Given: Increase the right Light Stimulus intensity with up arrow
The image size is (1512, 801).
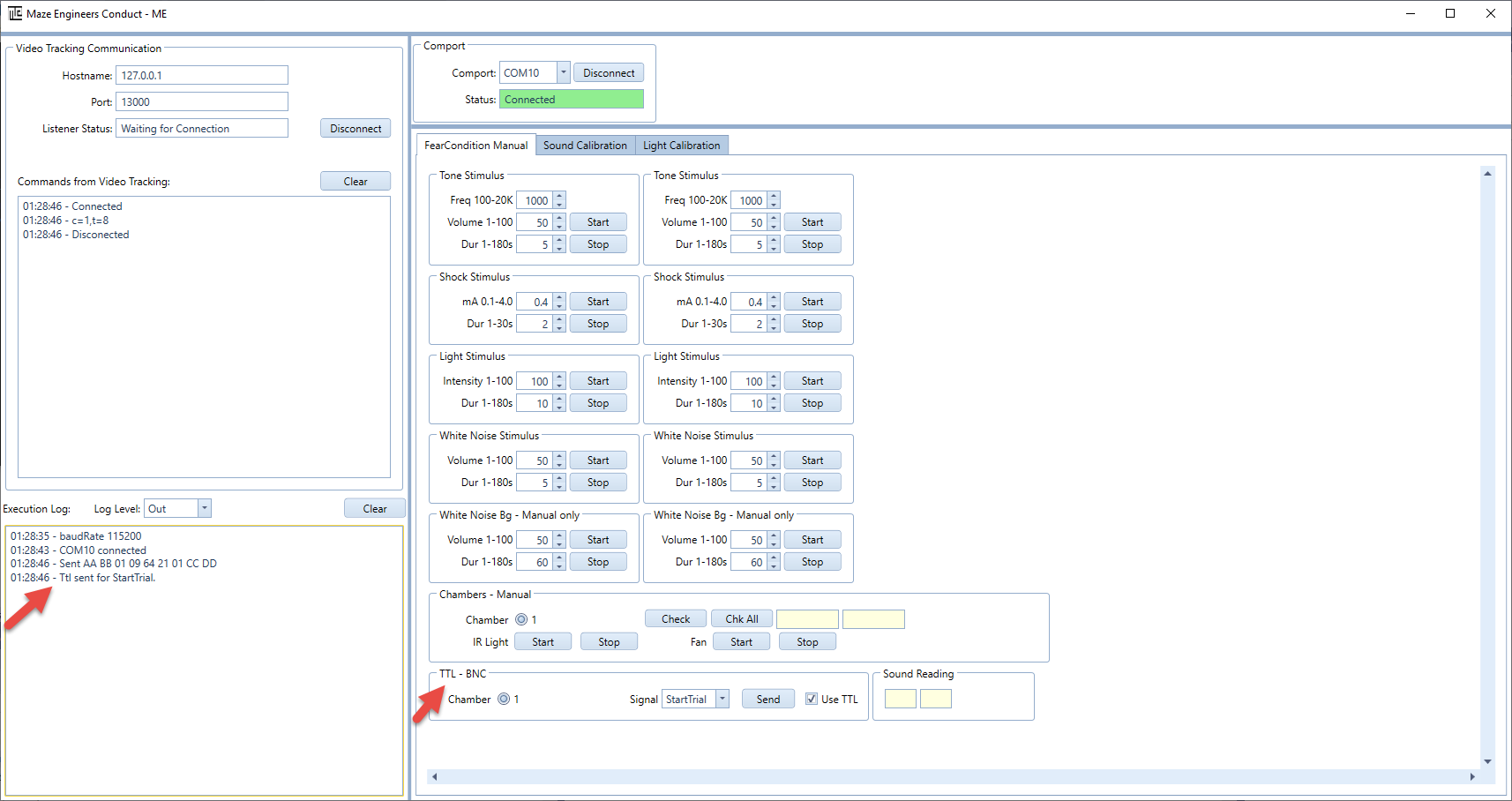Looking at the screenshot, I should click(774, 377).
